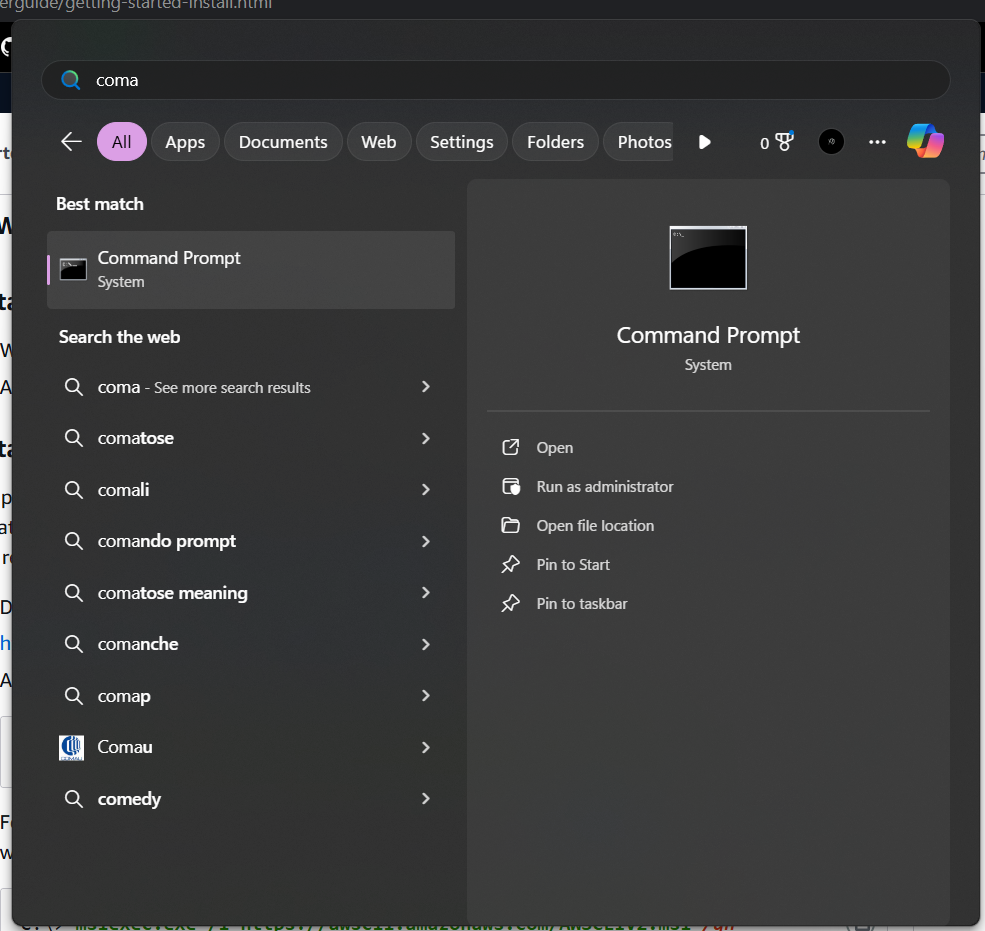Screen dimensions: 985x931
Task: Switch to the Apps filter tab
Action: (x=185, y=142)
